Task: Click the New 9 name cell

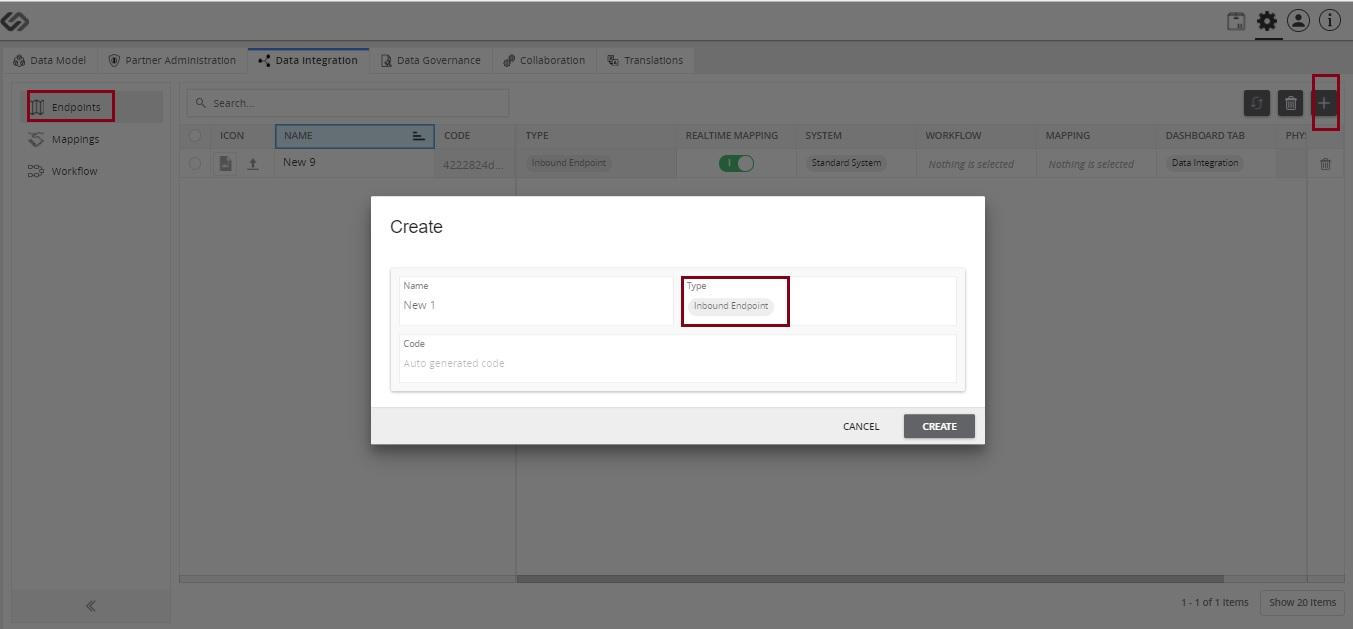Action: [355, 163]
